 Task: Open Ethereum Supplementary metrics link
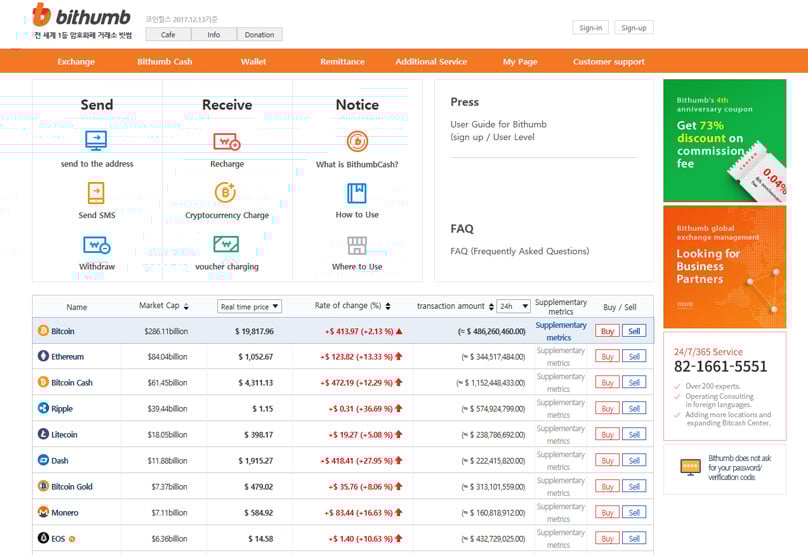561,356
